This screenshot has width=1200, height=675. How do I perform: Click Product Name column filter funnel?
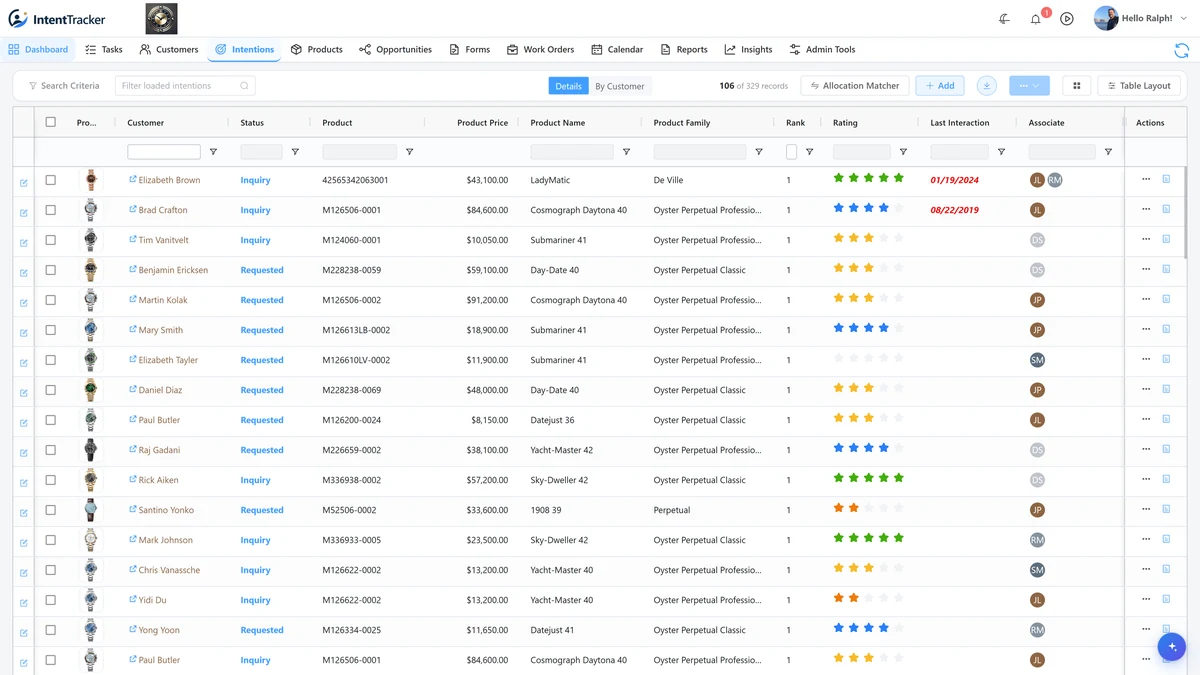626,152
